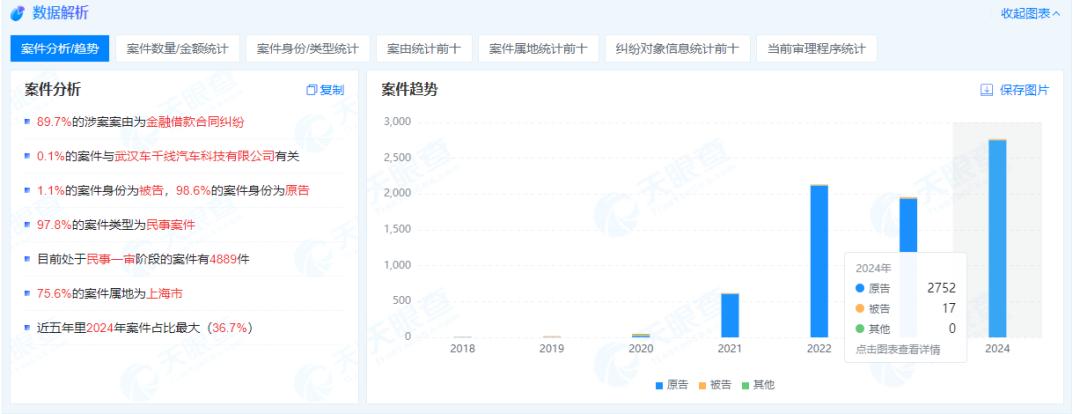Go to 案件属地统计前十 tab
This screenshot has width=1080, height=414.
538,49
